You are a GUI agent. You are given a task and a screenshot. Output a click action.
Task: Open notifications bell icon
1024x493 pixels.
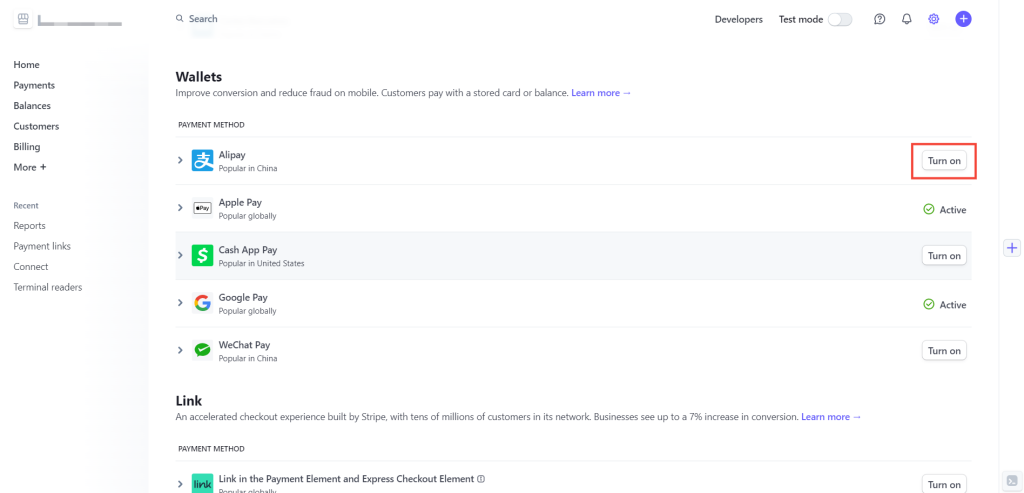[x=906, y=19]
